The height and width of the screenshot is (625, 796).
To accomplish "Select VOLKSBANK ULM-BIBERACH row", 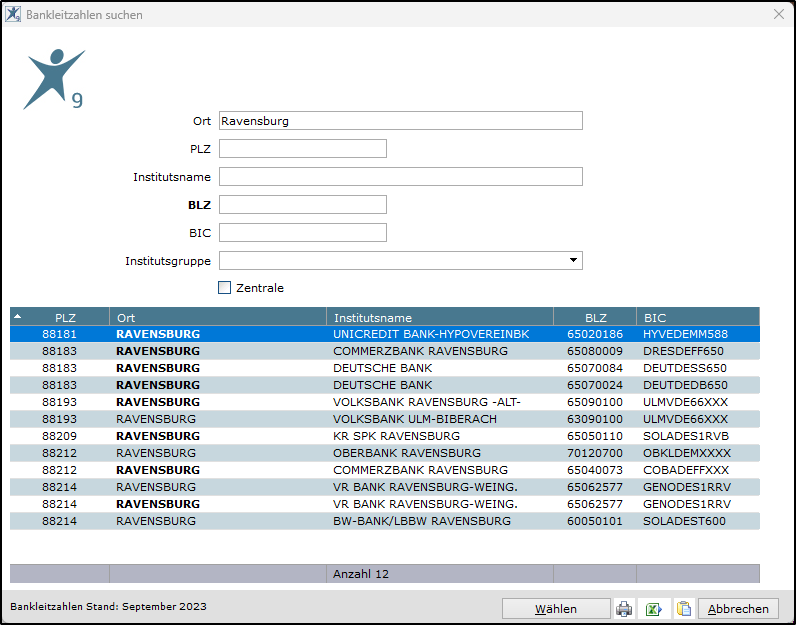I will (385, 419).
